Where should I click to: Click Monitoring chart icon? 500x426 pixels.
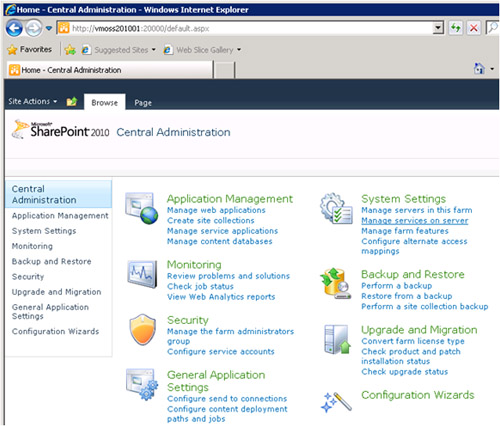[x=142, y=274]
